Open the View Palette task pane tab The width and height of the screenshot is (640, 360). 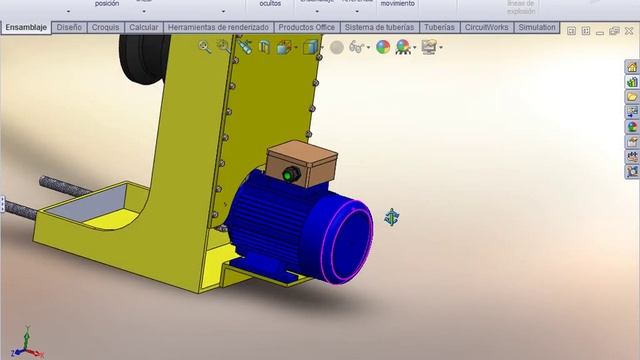coord(632,112)
